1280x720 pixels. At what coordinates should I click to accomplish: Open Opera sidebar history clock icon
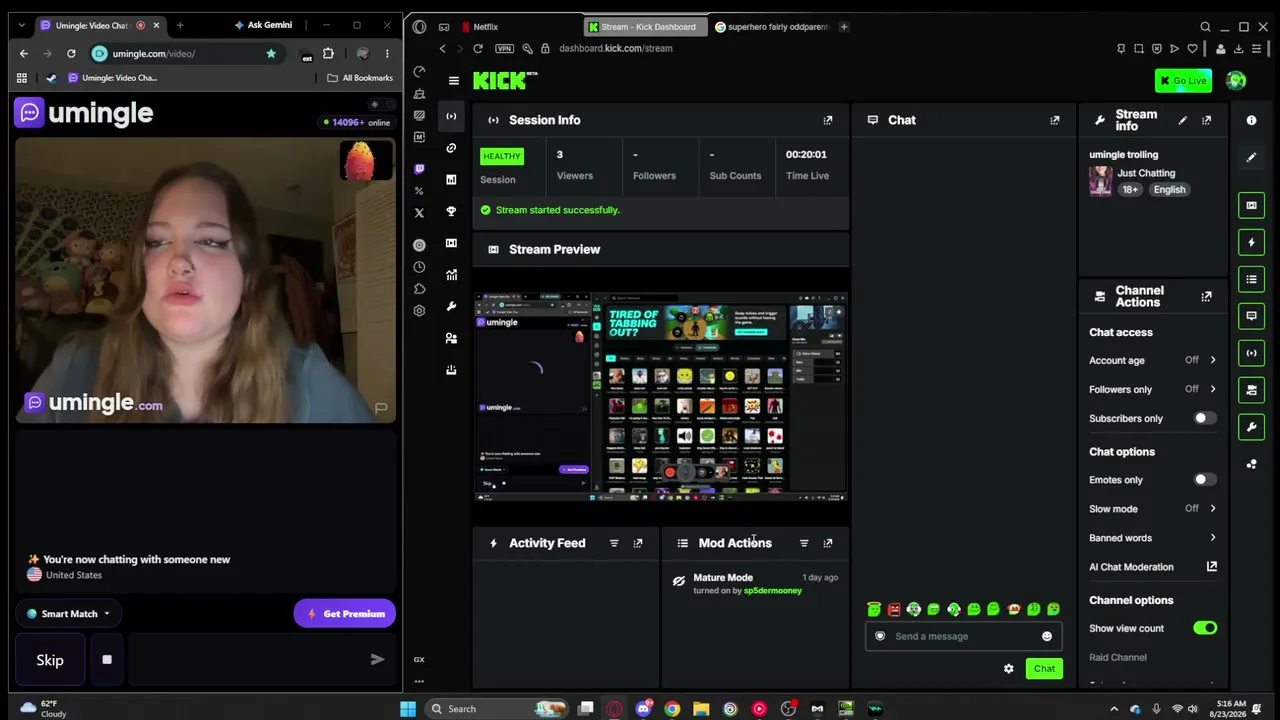click(x=419, y=267)
